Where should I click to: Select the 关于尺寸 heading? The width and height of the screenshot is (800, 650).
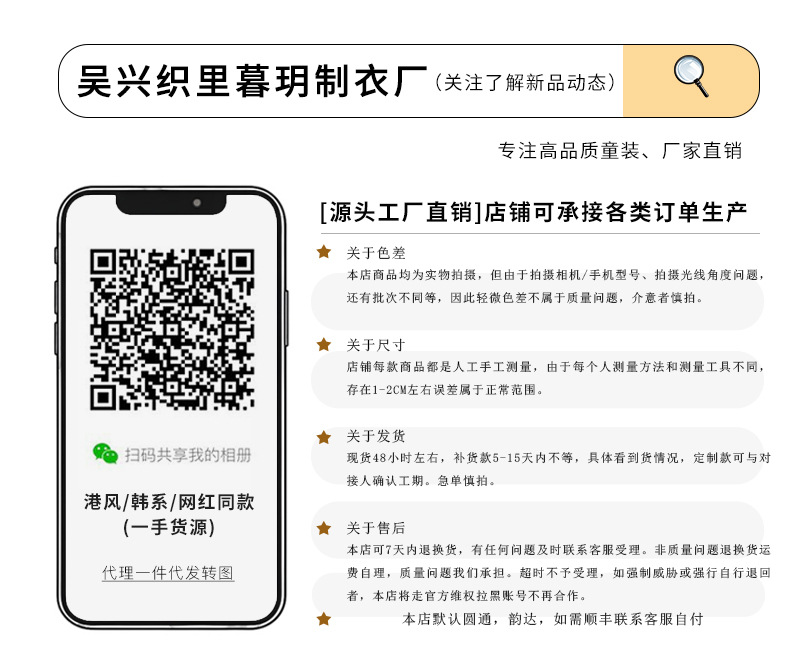click(376, 345)
